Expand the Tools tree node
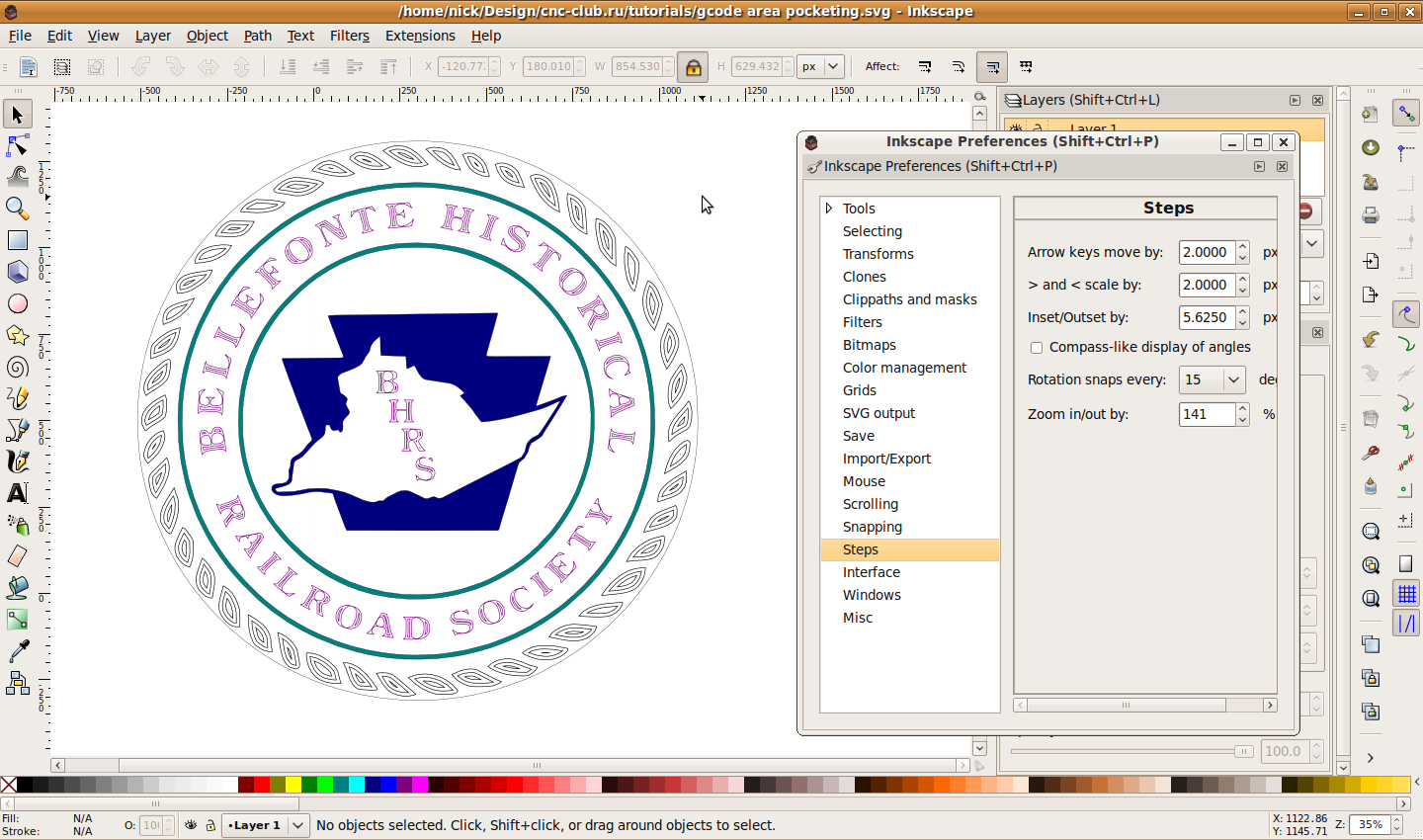The height and width of the screenshot is (840, 1423). [829, 209]
